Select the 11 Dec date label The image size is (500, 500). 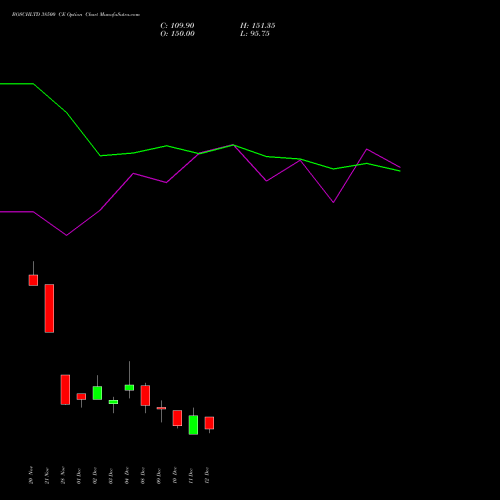(191, 475)
